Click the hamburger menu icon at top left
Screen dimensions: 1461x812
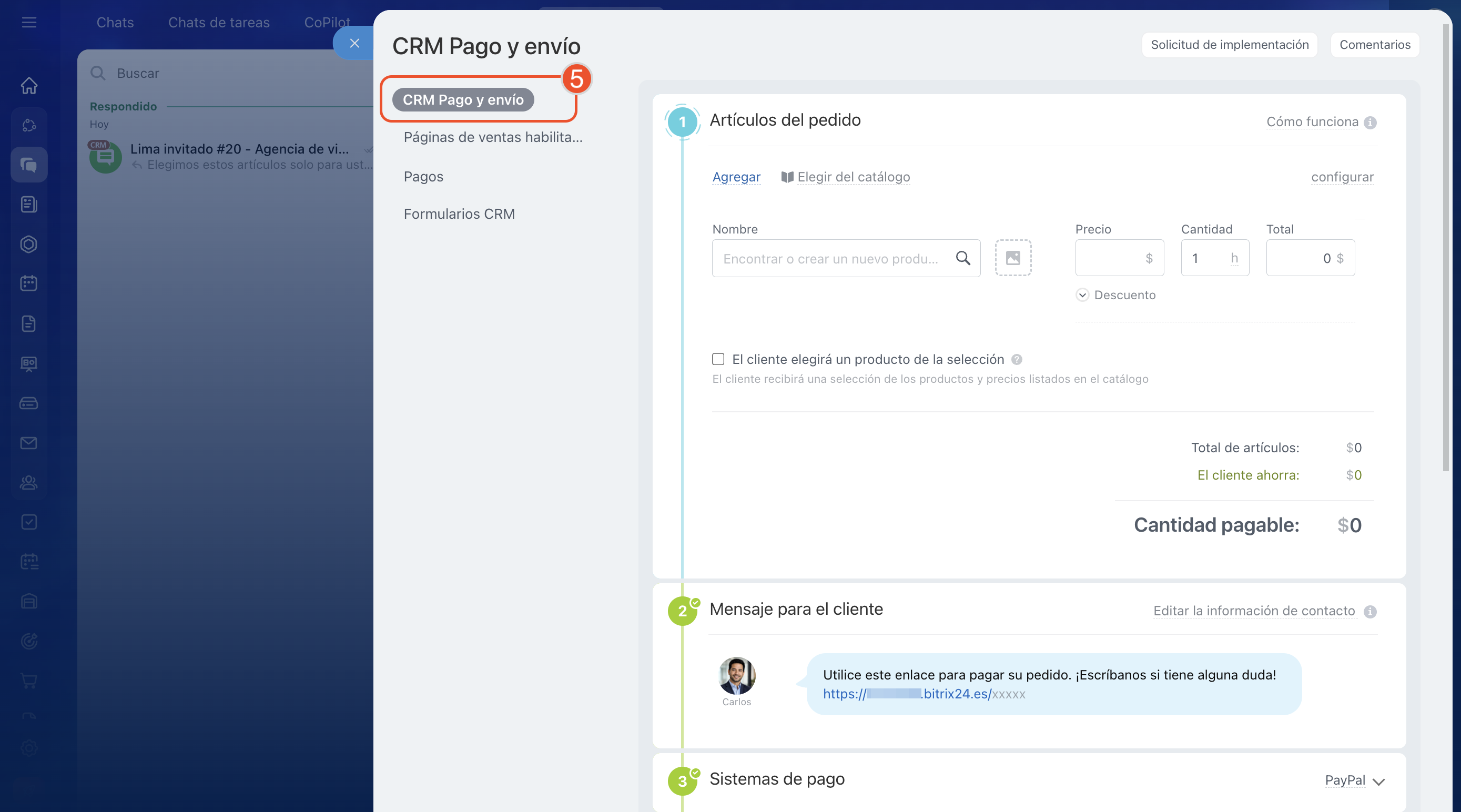[29, 23]
